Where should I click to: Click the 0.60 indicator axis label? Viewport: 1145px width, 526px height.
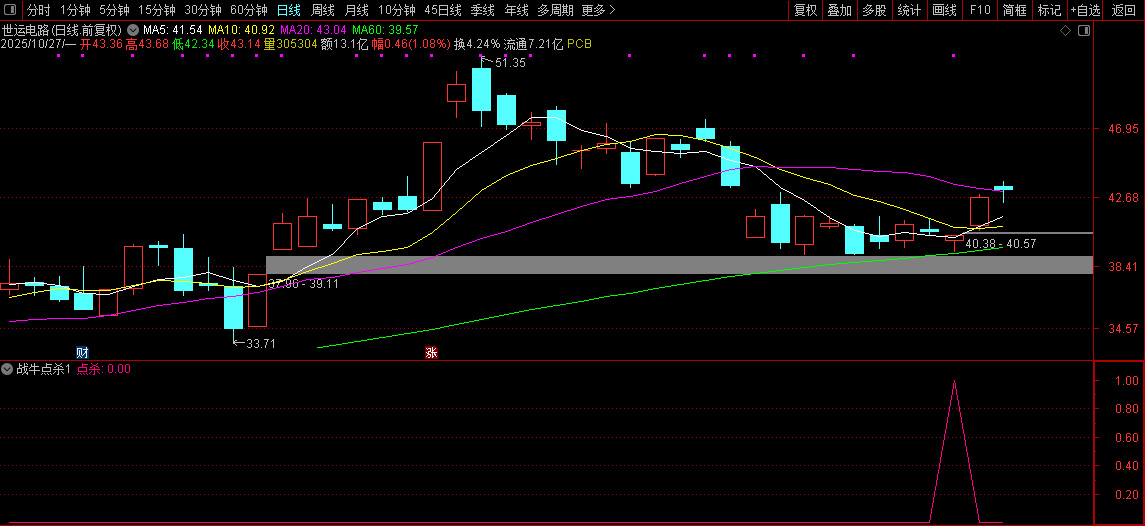pyautogui.click(x=1127, y=438)
